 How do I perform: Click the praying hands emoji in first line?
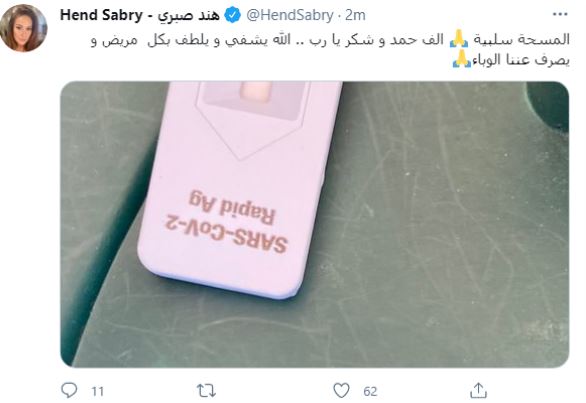click(459, 40)
